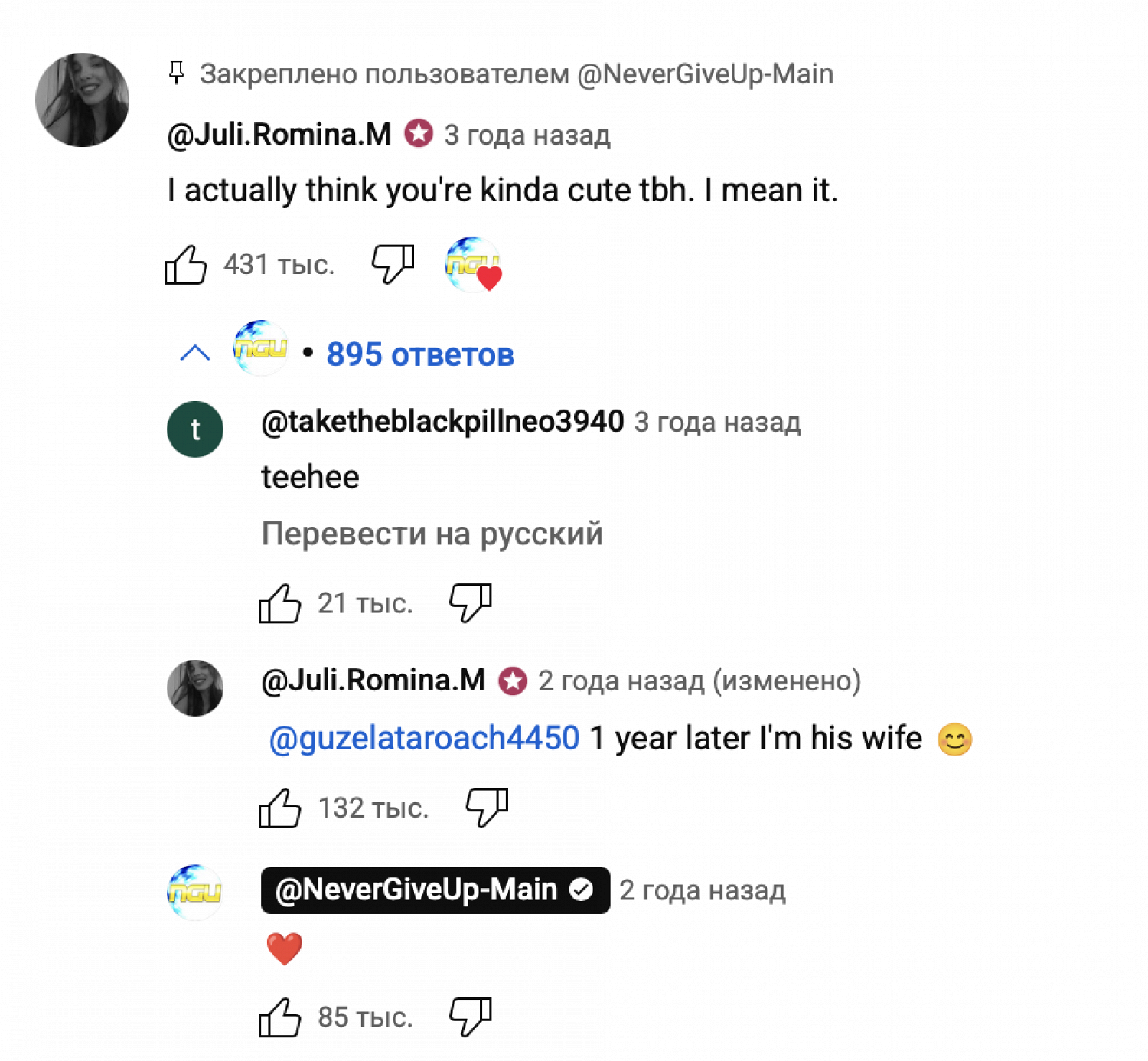The width and height of the screenshot is (1148, 1061).
Task: Click the large Juli.Romina.M avatar photo
Action: click(83, 100)
